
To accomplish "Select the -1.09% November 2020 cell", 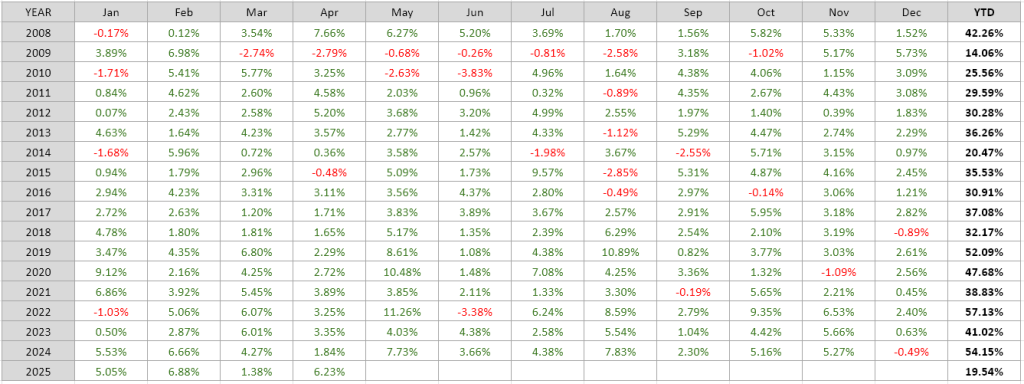I will 838,271.
